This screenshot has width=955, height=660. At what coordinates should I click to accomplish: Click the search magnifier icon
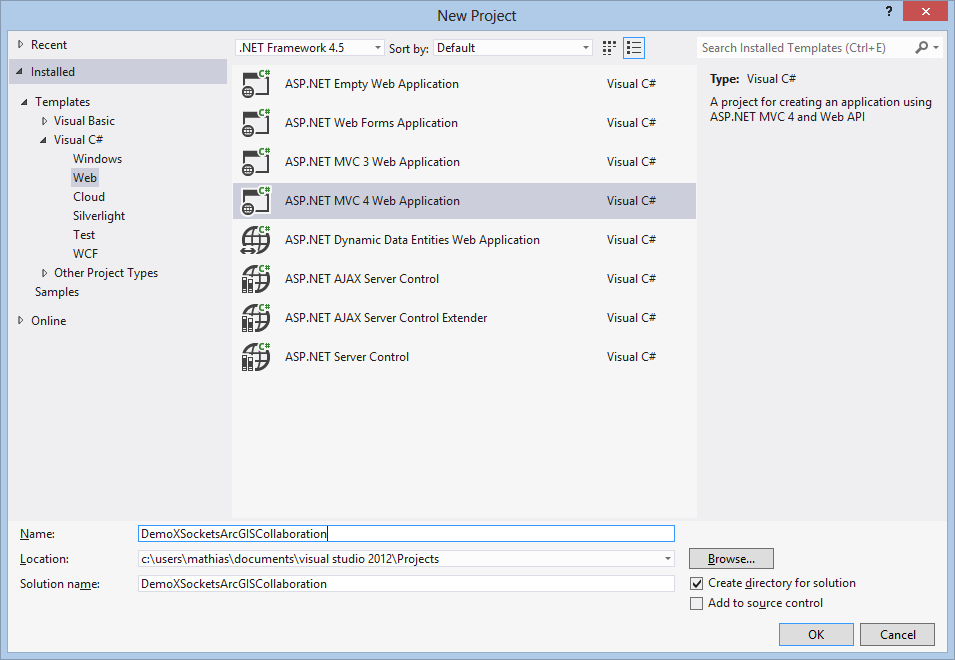point(922,47)
